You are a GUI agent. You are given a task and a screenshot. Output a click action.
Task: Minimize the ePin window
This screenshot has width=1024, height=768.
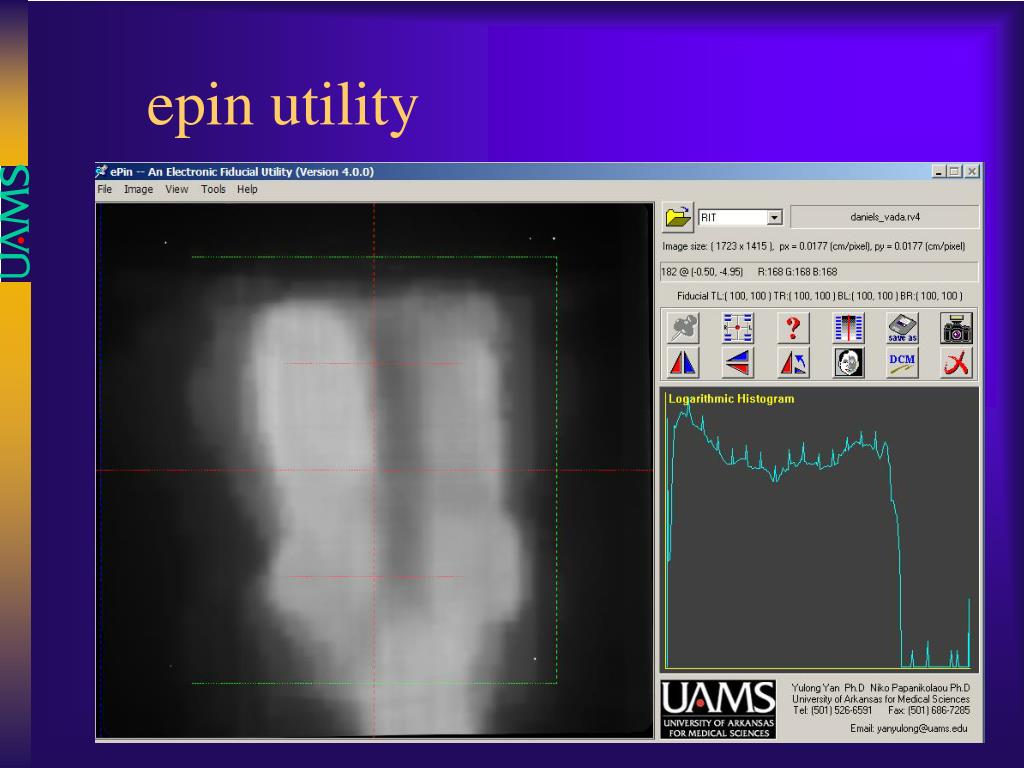(939, 171)
